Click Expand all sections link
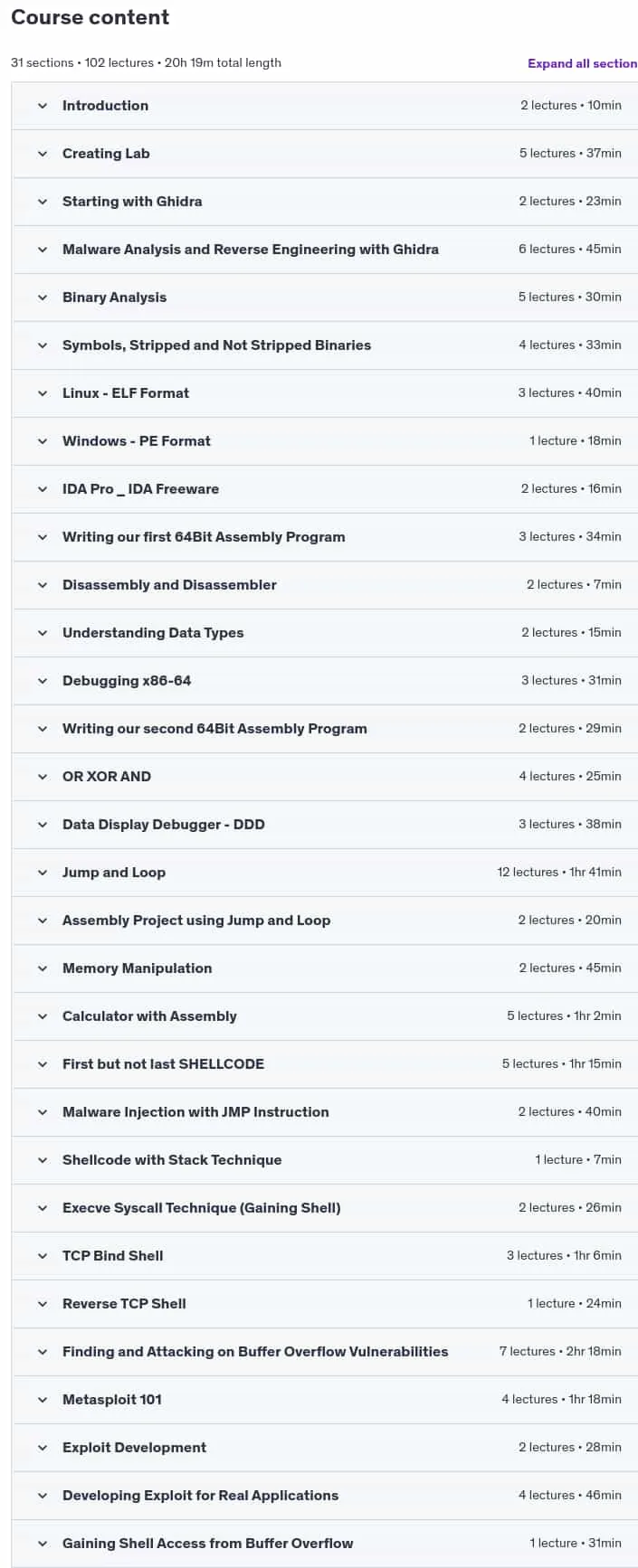638x1568 pixels. click(x=582, y=63)
